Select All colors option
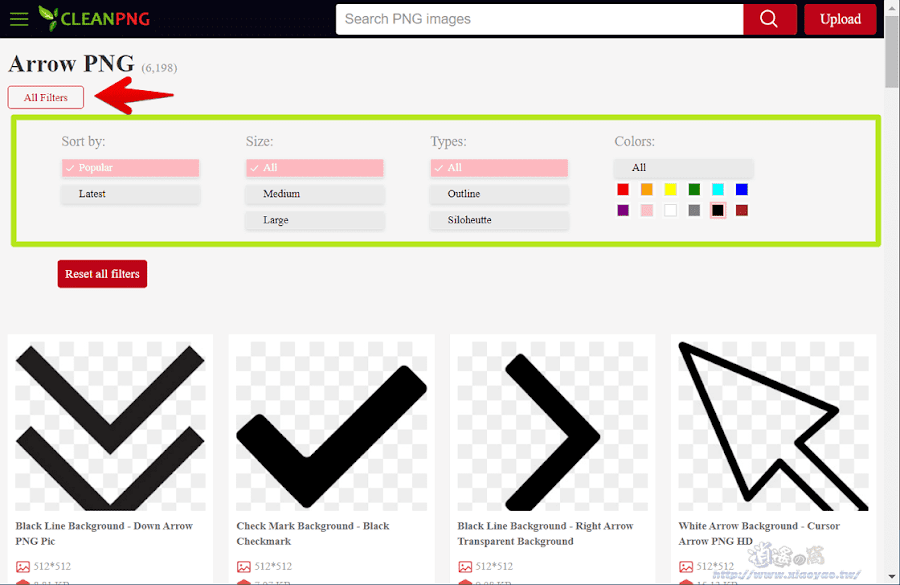Screen dimensions: 900x585 pyautogui.click(x=684, y=168)
